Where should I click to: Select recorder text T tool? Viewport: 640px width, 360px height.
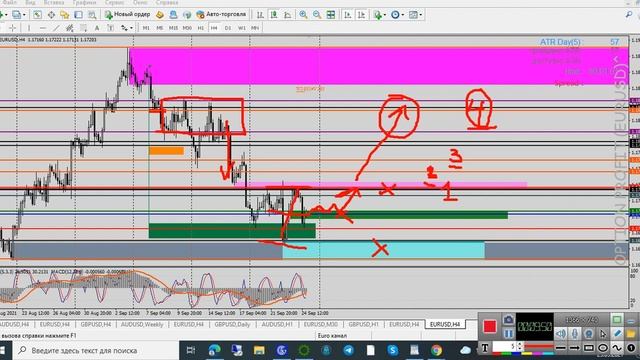pyautogui.click(x=485, y=348)
